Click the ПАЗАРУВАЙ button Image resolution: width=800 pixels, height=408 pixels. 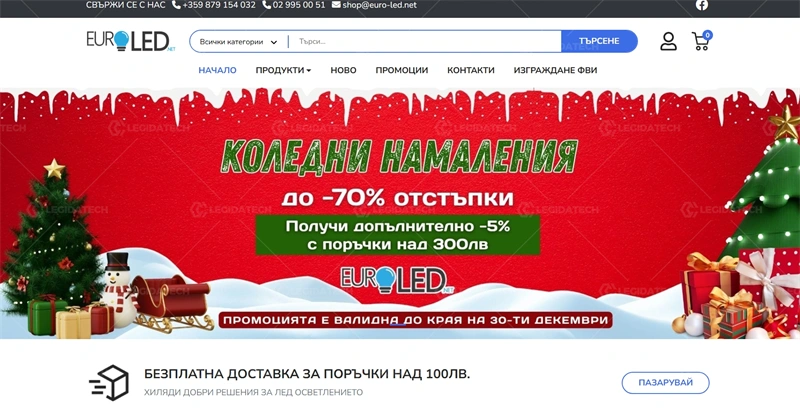(x=665, y=383)
